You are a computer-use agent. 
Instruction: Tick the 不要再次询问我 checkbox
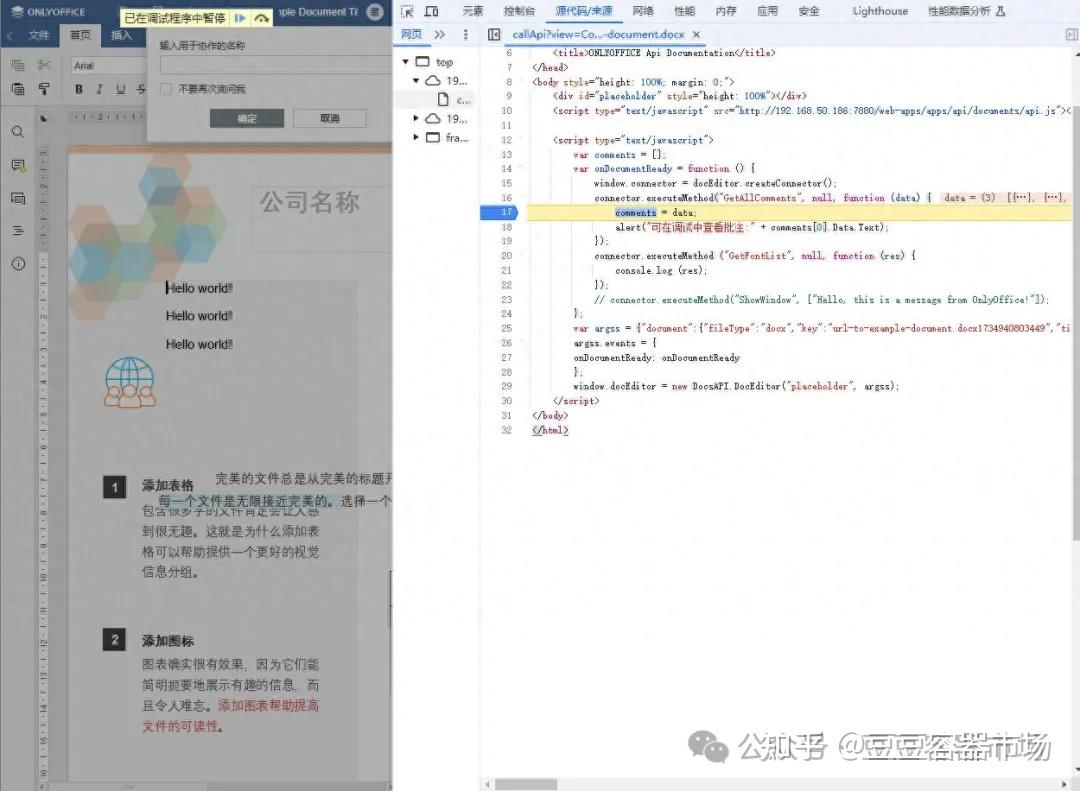click(x=165, y=89)
